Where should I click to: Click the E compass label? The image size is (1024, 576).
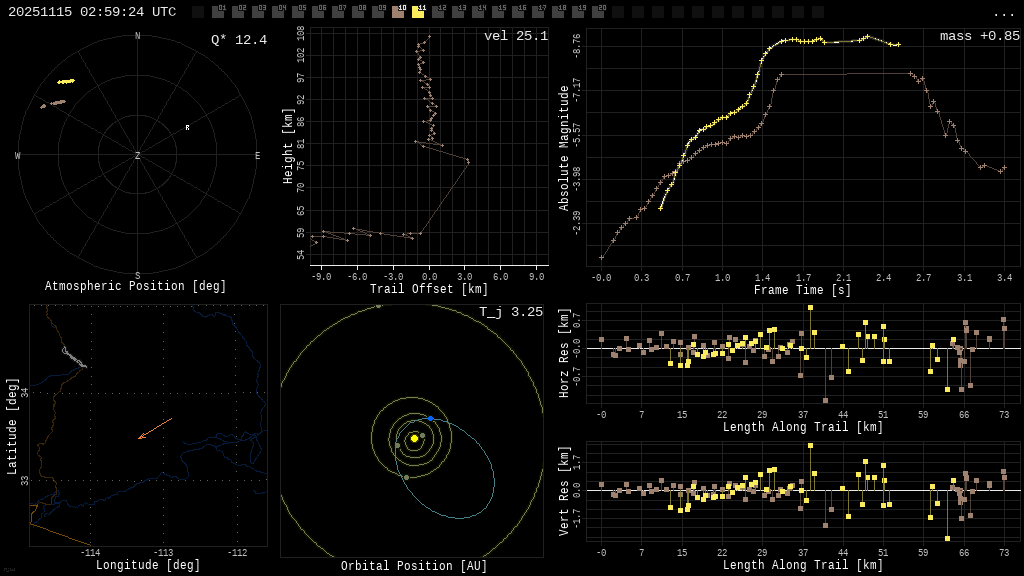[x=257, y=155]
